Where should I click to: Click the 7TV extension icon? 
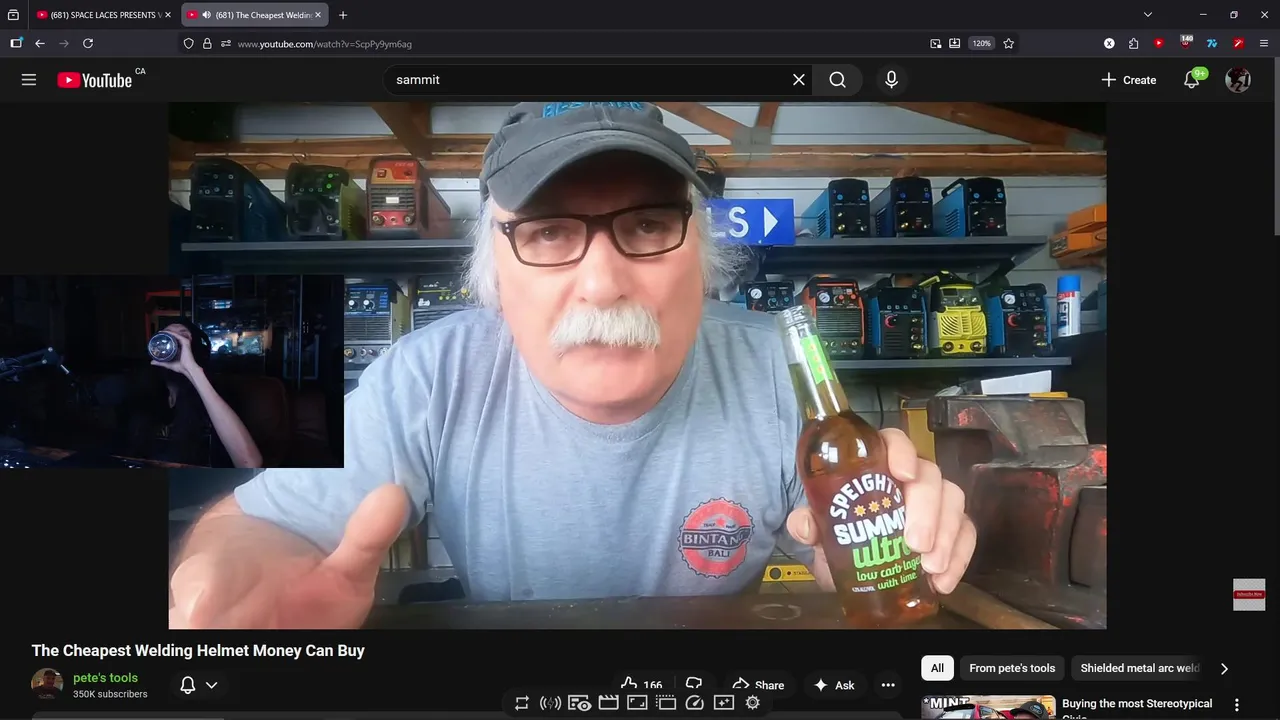[1211, 43]
